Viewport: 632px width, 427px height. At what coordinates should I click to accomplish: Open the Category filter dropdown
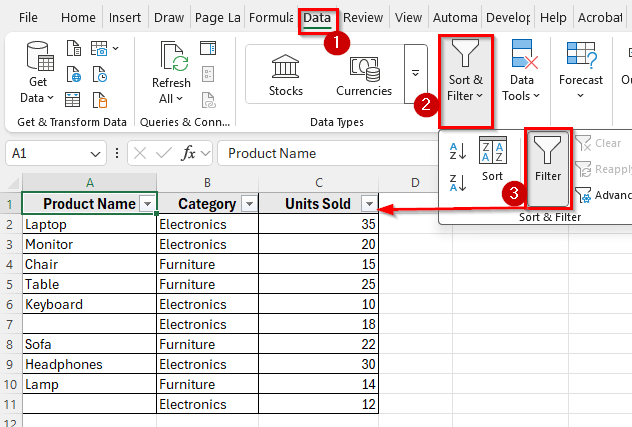pyautogui.click(x=249, y=204)
